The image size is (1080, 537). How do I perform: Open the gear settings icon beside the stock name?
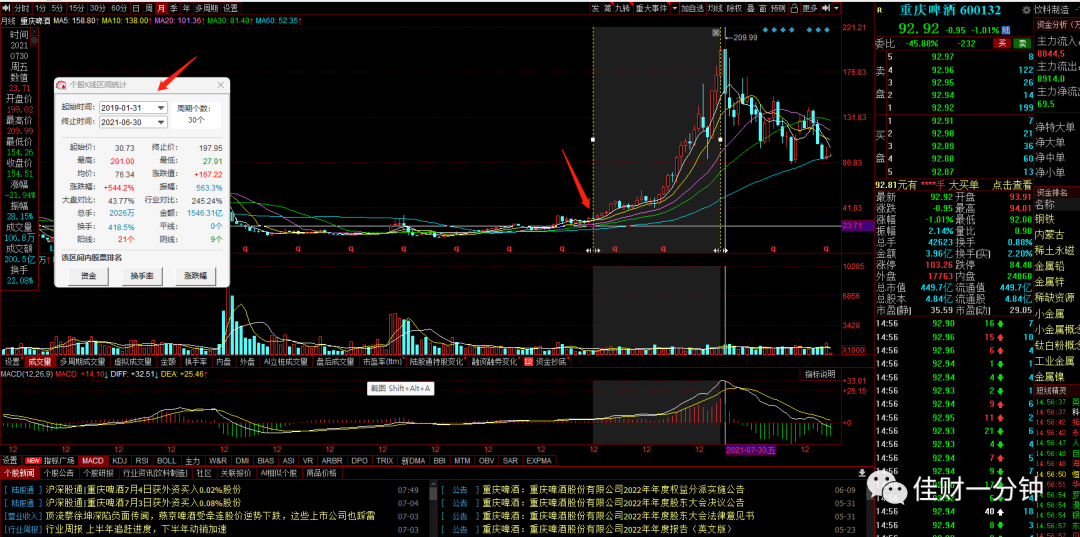(1026, 10)
